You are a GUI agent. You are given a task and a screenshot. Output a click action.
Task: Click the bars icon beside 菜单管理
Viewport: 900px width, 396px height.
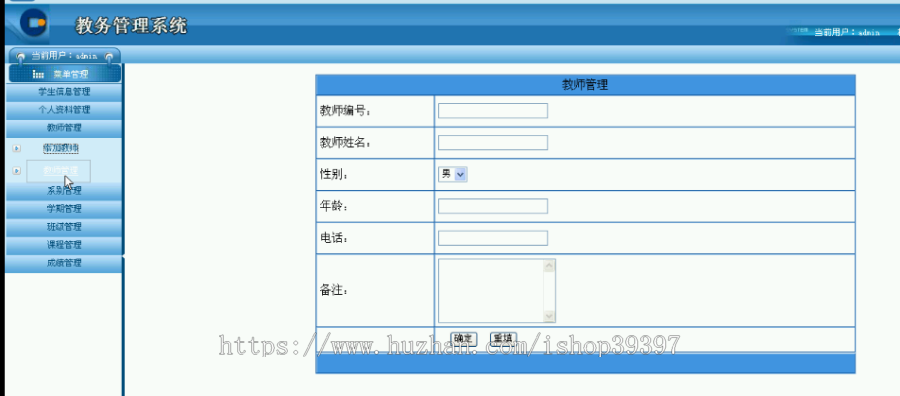coord(38,74)
